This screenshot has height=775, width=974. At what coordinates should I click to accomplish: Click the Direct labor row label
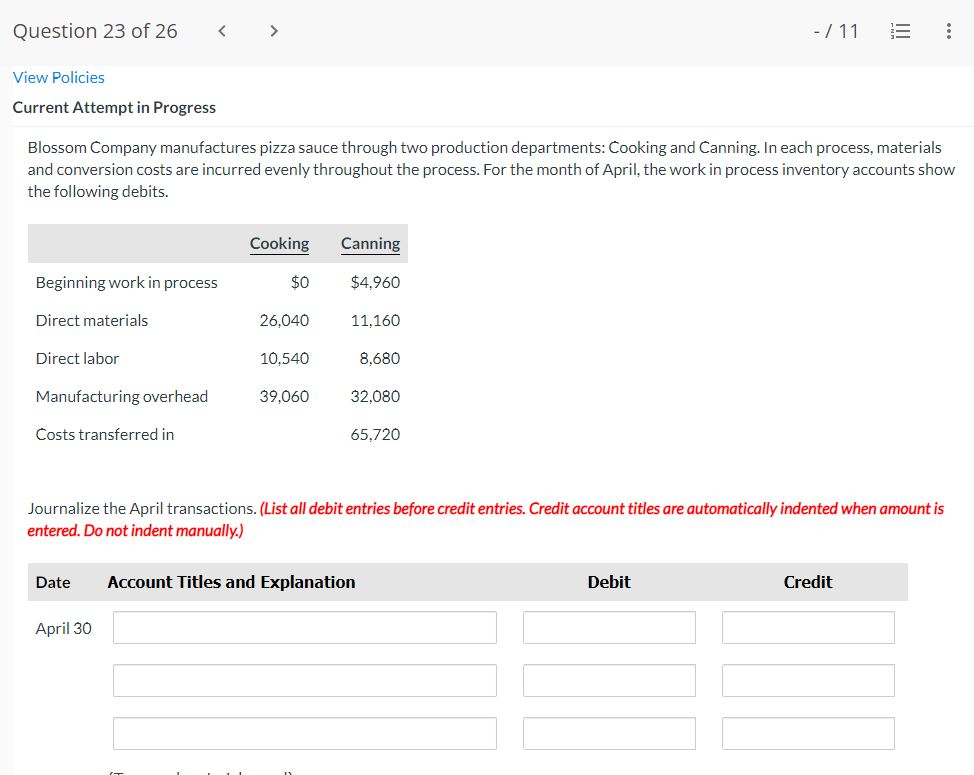pyautogui.click(x=77, y=358)
